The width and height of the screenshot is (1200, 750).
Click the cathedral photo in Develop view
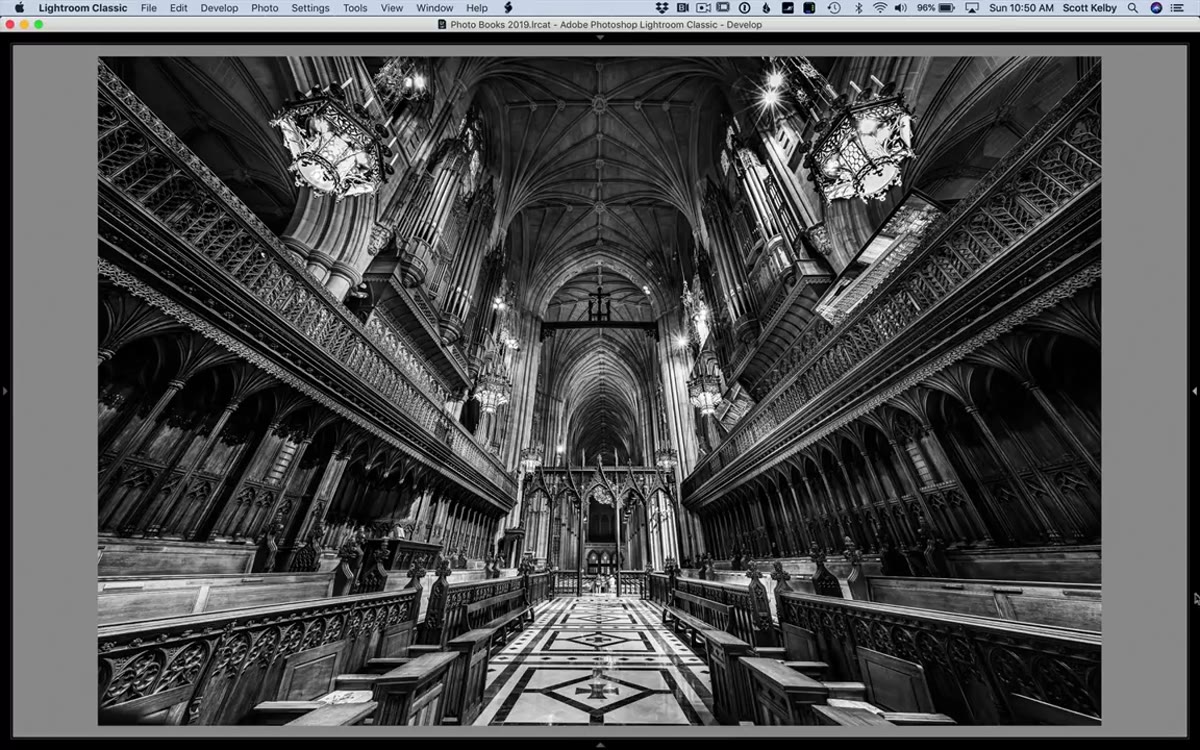click(599, 391)
